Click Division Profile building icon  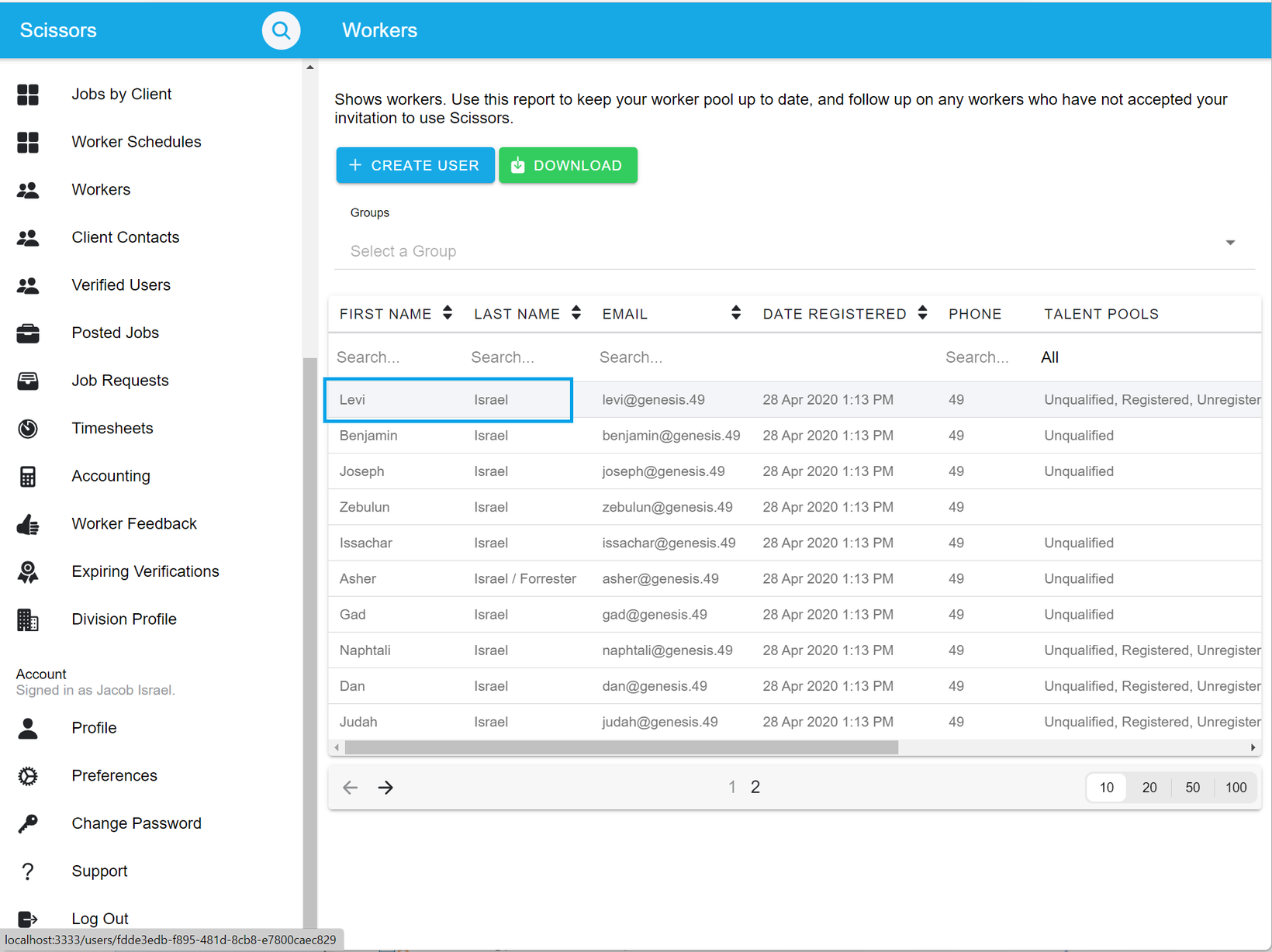(x=28, y=620)
